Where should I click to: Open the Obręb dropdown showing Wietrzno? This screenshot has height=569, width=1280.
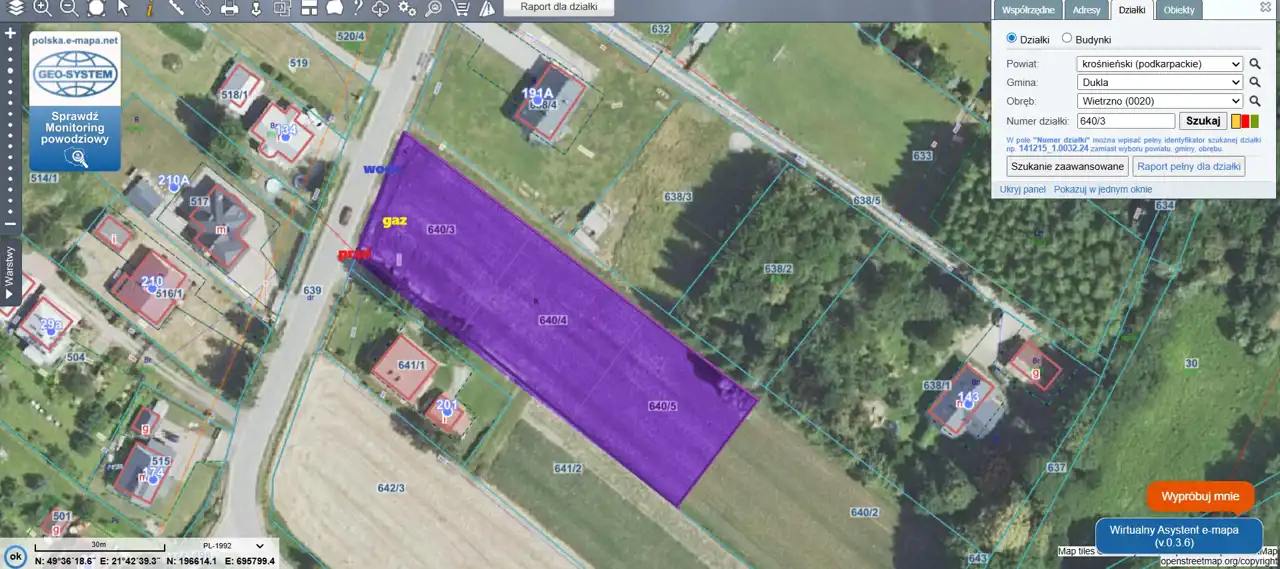1159,101
